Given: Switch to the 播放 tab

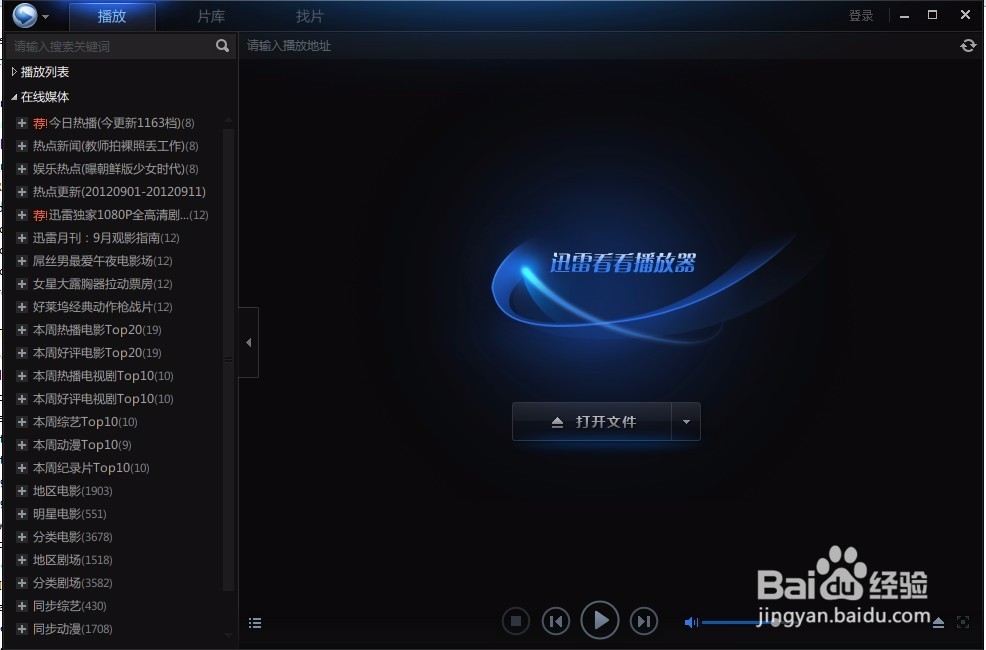Looking at the screenshot, I should click(x=112, y=16).
